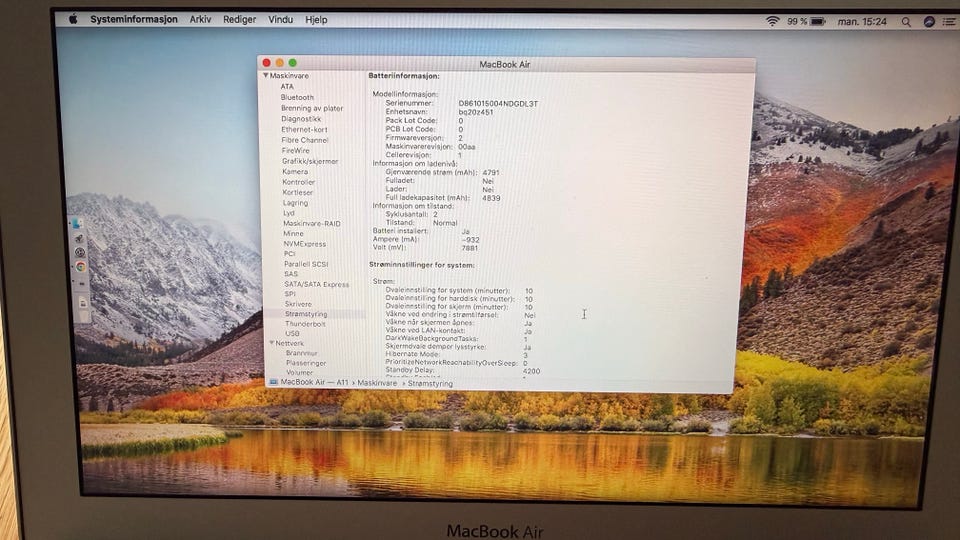The image size is (960, 540).
Task: Select Minne in the sidebar
Action: click(293, 234)
